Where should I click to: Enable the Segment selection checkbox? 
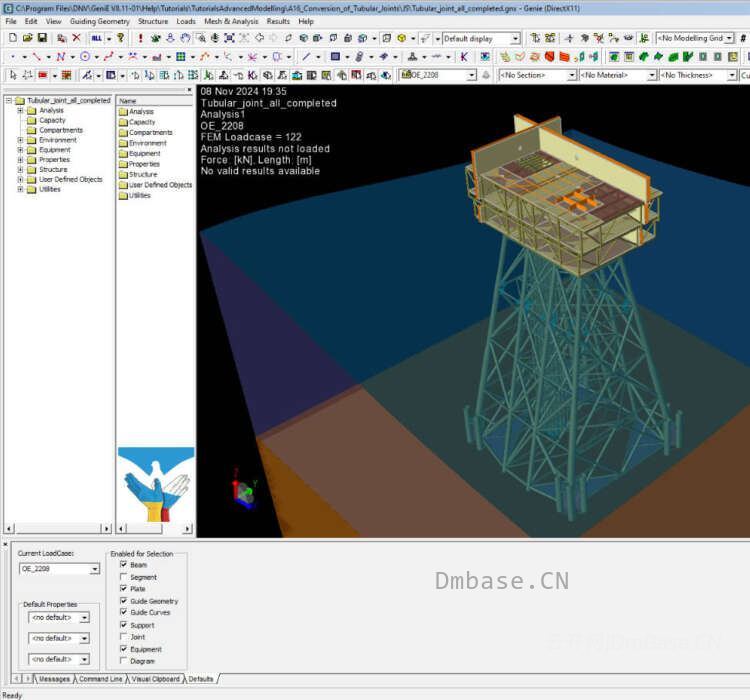click(123, 577)
